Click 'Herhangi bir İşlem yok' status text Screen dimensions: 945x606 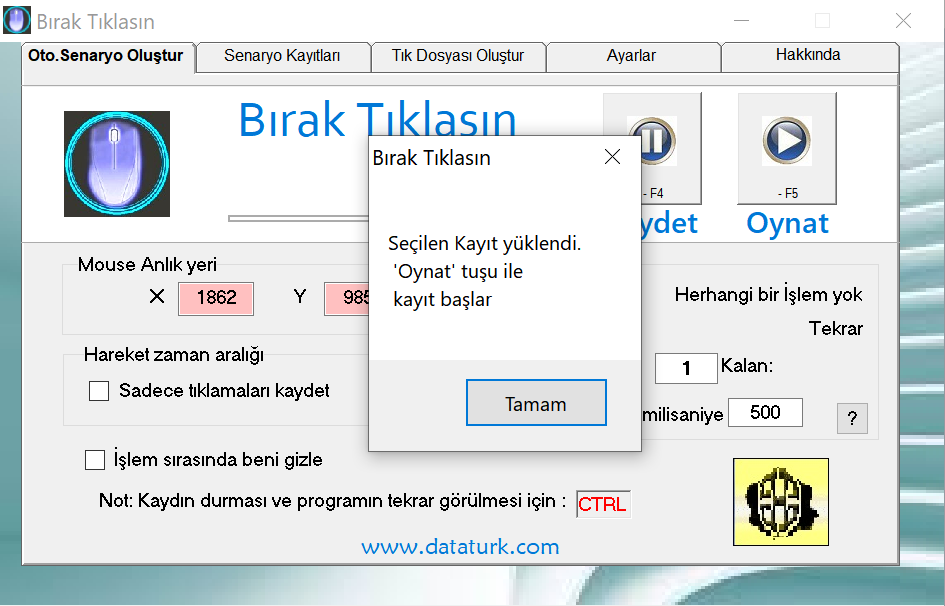pyautogui.click(x=768, y=295)
